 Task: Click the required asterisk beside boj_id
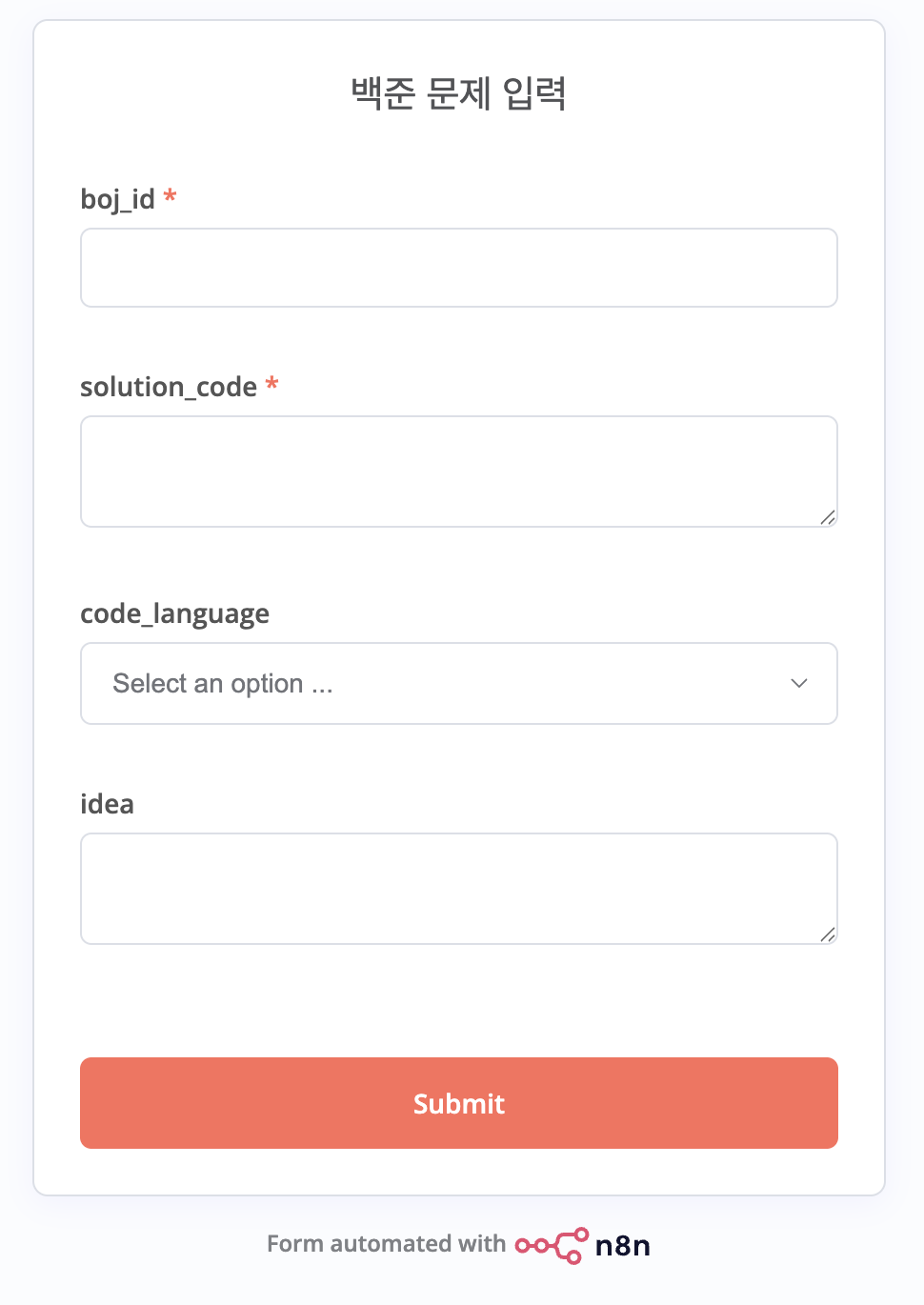click(171, 197)
